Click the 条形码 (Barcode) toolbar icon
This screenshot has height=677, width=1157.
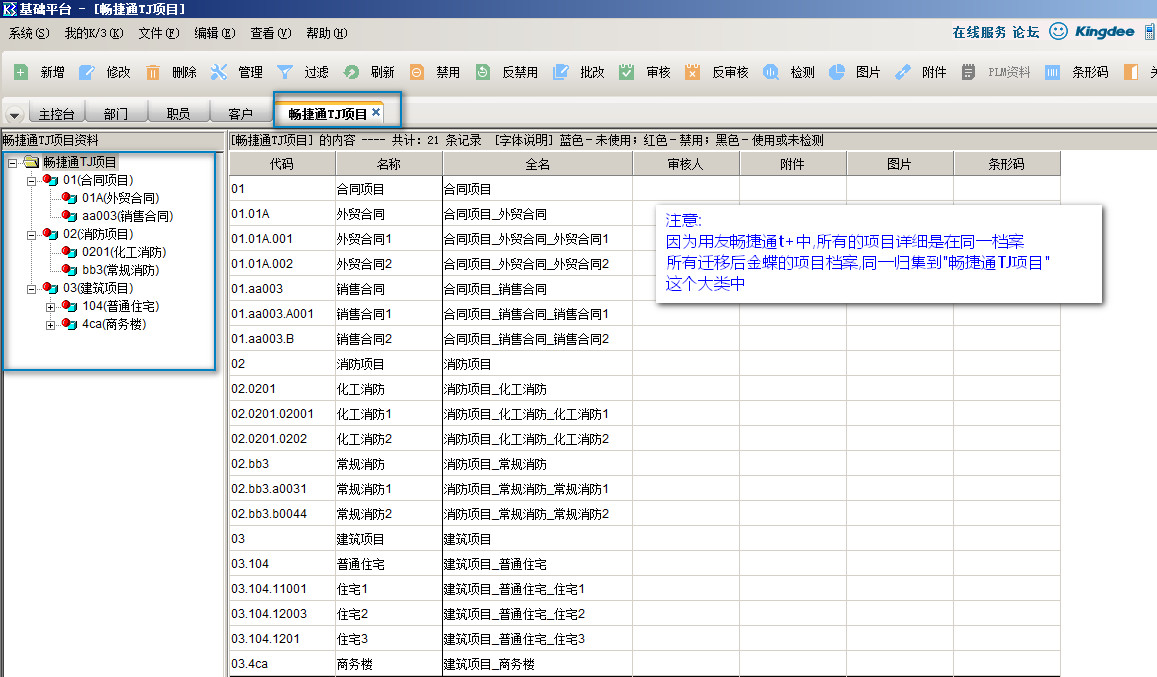tap(1053, 72)
